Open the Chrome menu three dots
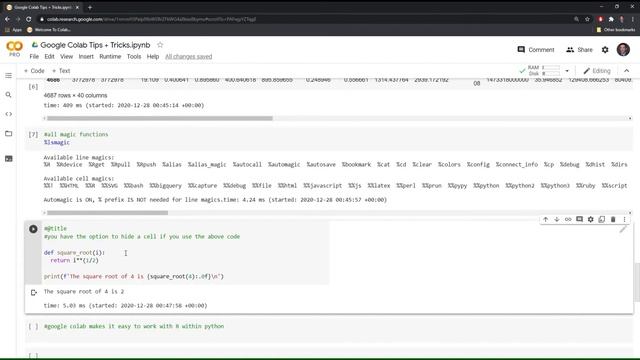Image resolution: width=640 pixels, height=360 pixels. click(x=633, y=19)
